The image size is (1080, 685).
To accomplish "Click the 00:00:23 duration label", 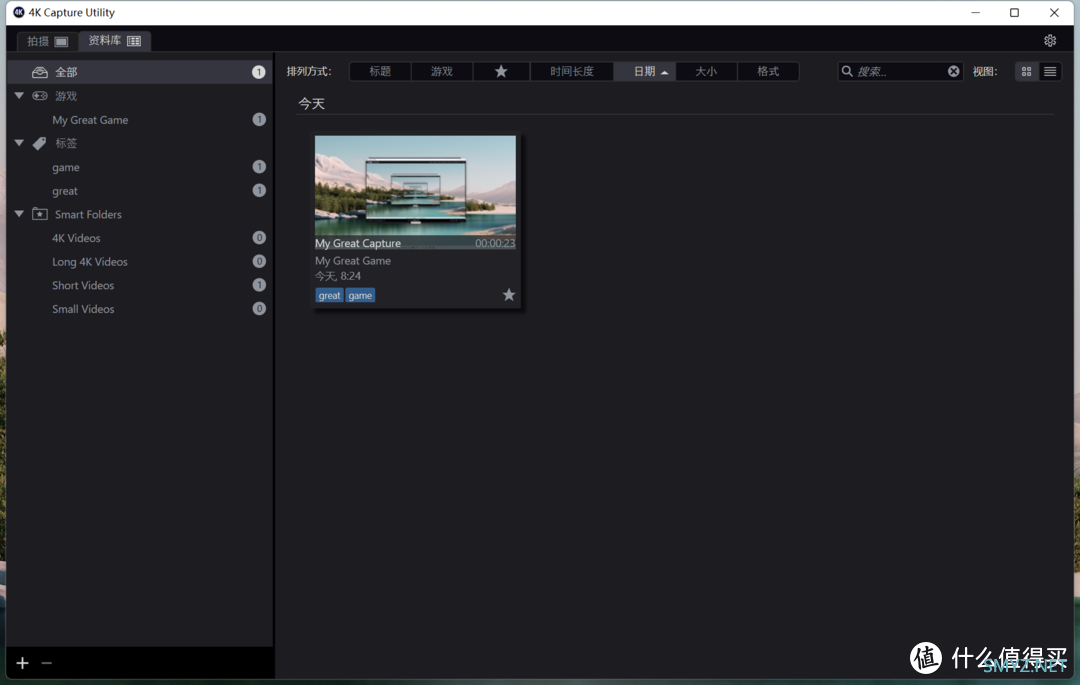I will pos(495,243).
